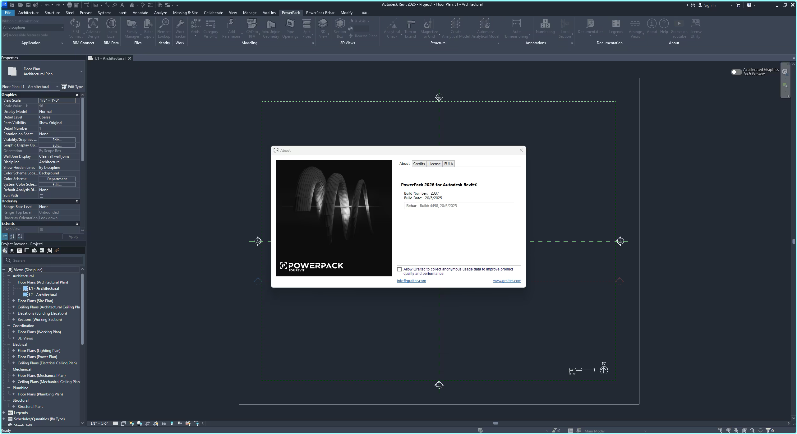The width and height of the screenshot is (797, 434).
Task: Open the View Scale dropdown field
Action: [58, 101]
